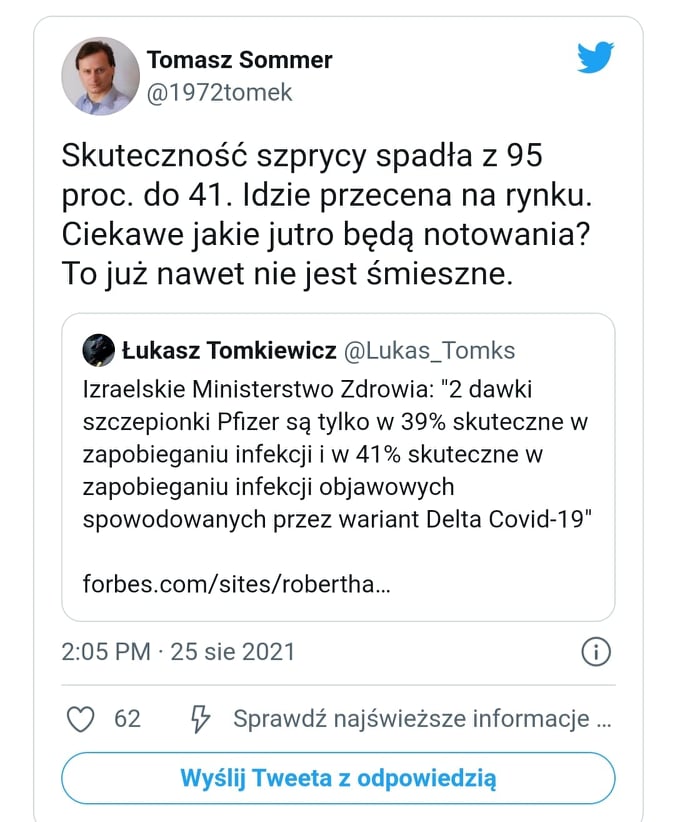Viewport: 675px width, 822px height.
Task: Click the phrase 'To już nawet nie jest śmieszne'
Action: coord(287,272)
